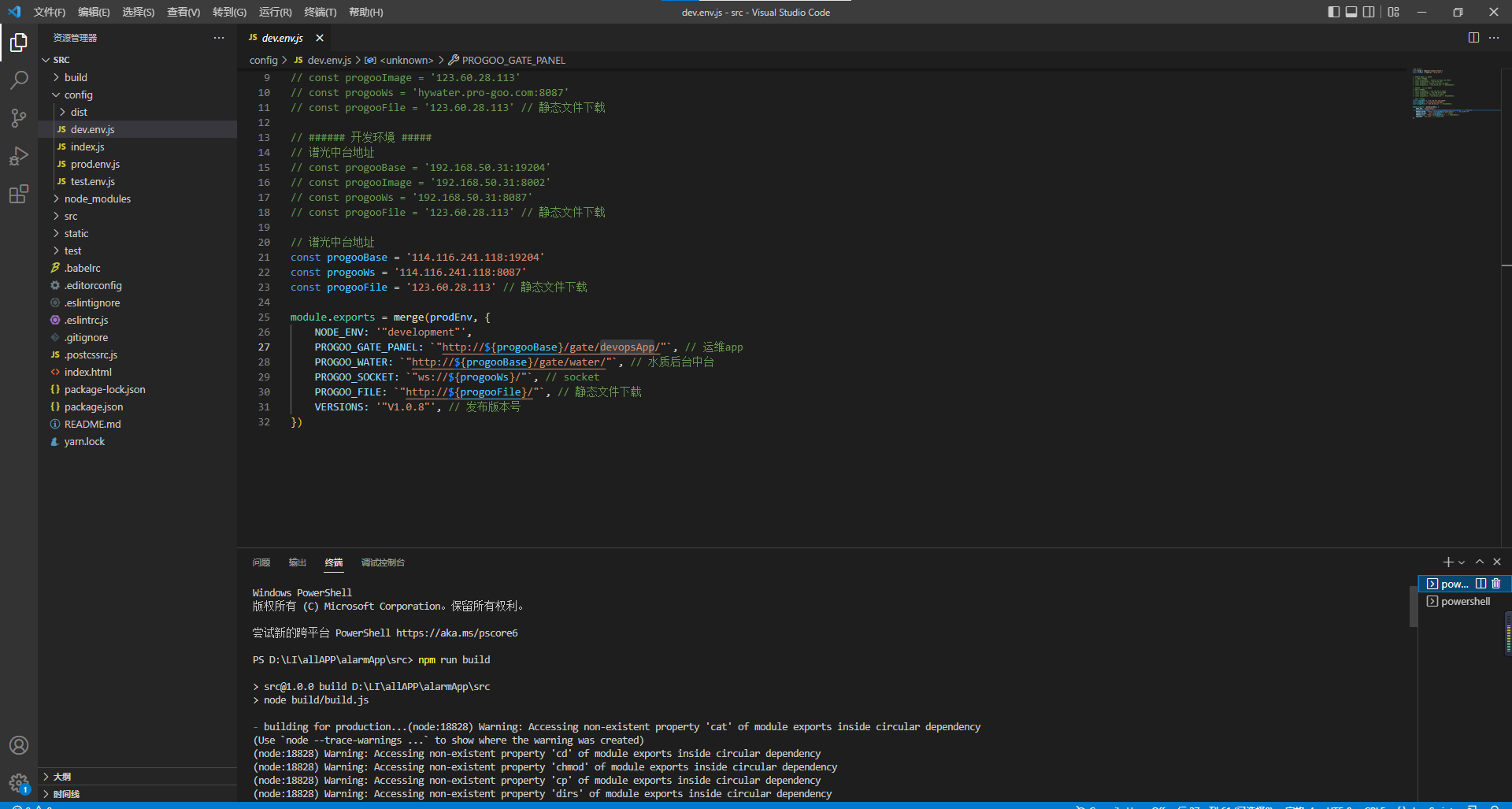Toggle the bottom panel layout button

tap(1351, 12)
